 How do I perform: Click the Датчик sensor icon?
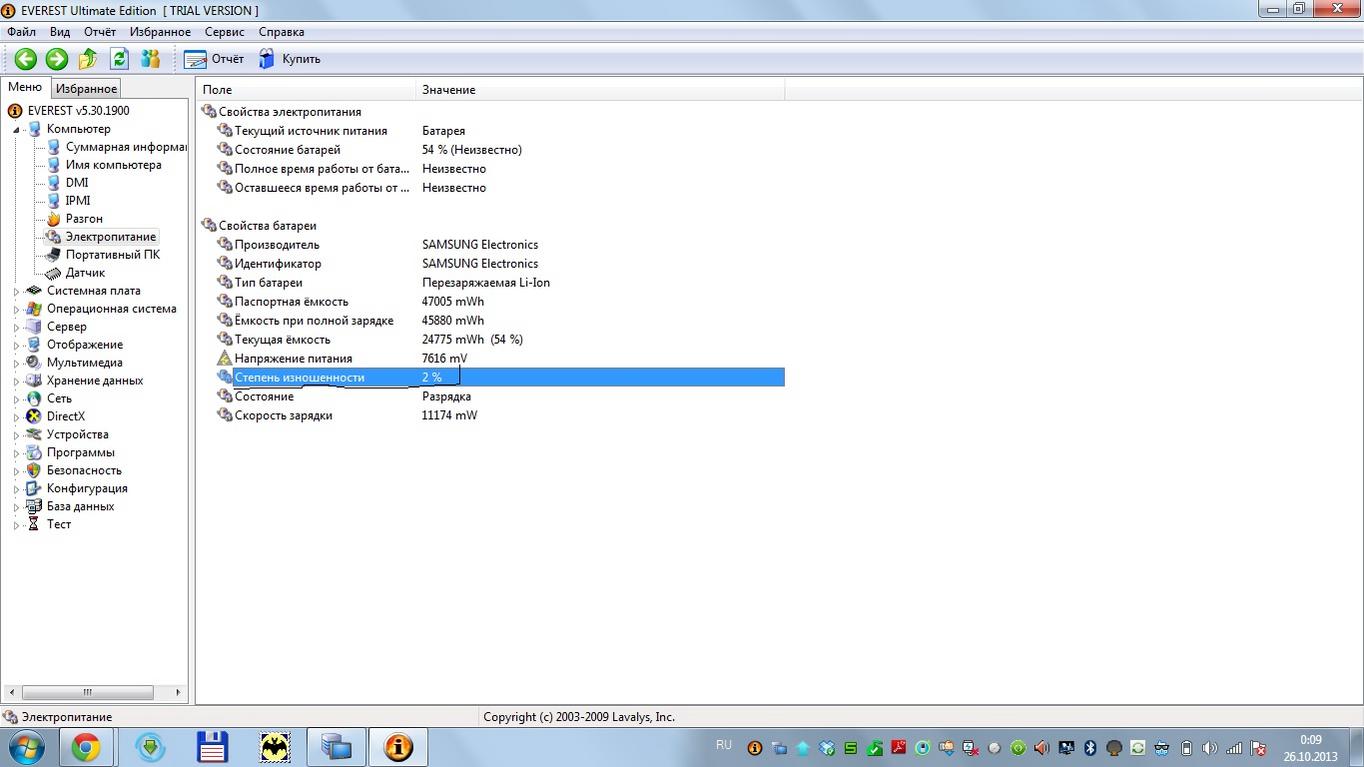[x=53, y=273]
